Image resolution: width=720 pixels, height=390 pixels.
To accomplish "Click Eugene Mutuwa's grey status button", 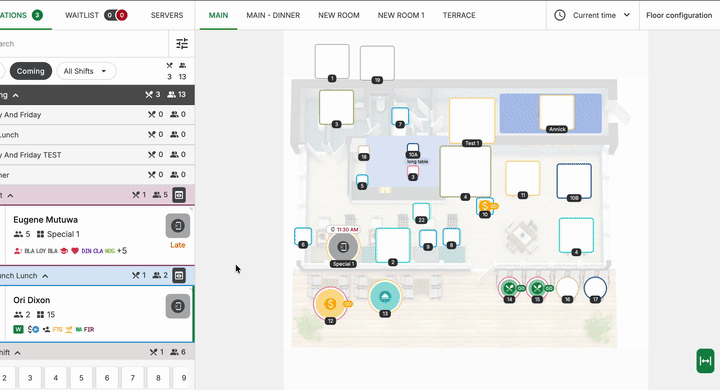I will point(178,226).
